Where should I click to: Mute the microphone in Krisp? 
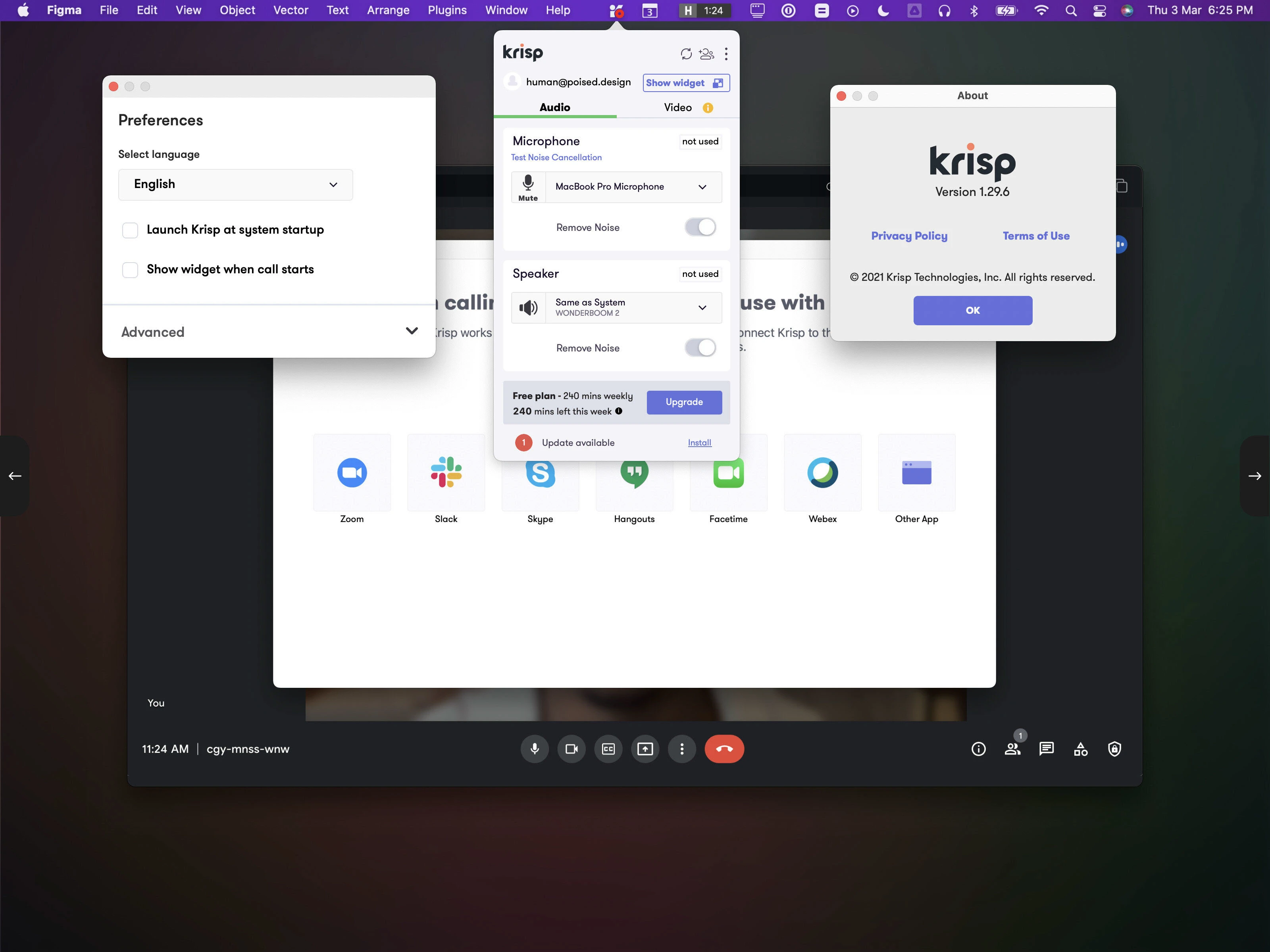pos(528,188)
